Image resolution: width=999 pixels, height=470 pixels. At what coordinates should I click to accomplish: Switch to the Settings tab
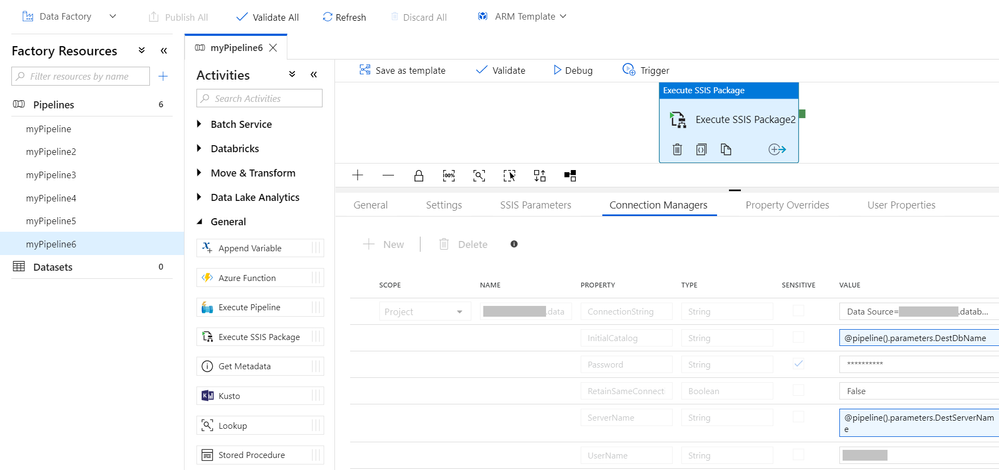pos(444,205)
